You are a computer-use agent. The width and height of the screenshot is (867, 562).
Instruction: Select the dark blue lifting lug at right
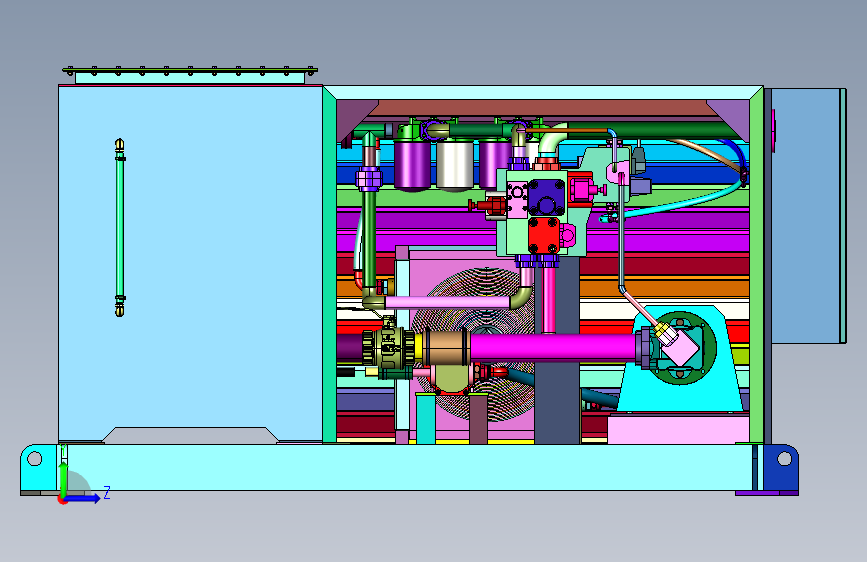tap(781, 467)
